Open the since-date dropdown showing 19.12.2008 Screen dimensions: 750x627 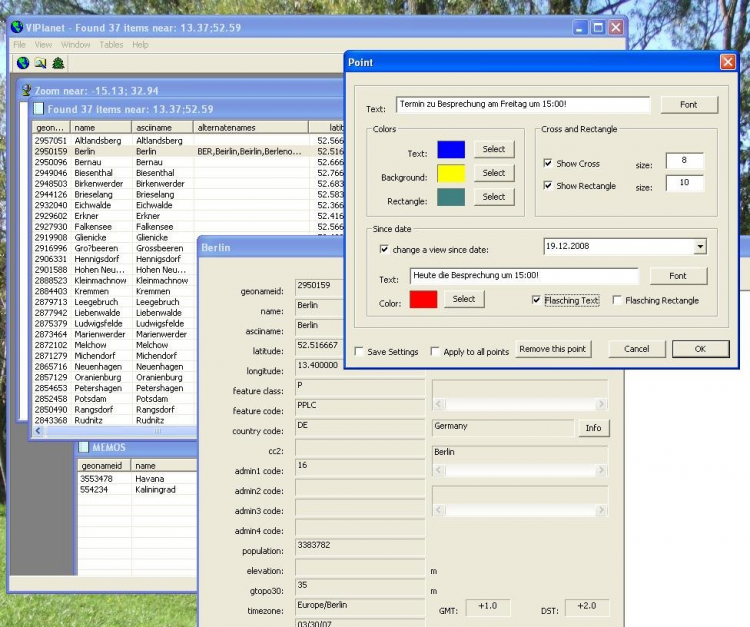tap(699, 246)
